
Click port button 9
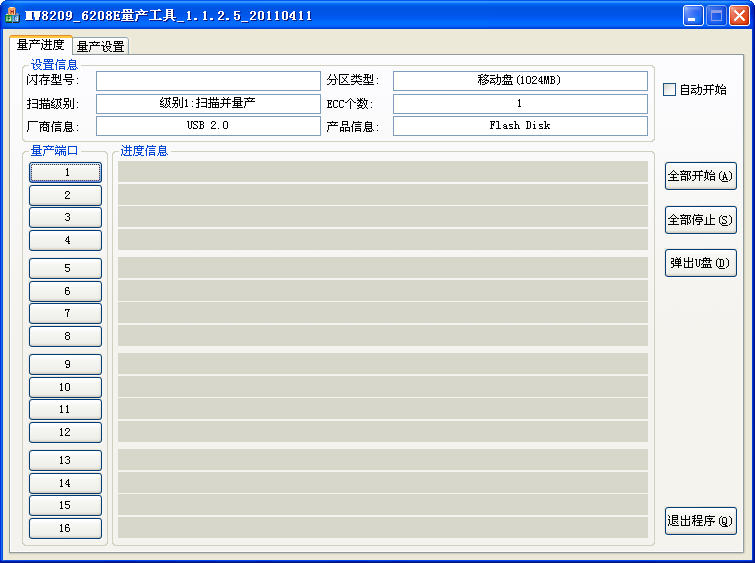click(x=66, y=364)
